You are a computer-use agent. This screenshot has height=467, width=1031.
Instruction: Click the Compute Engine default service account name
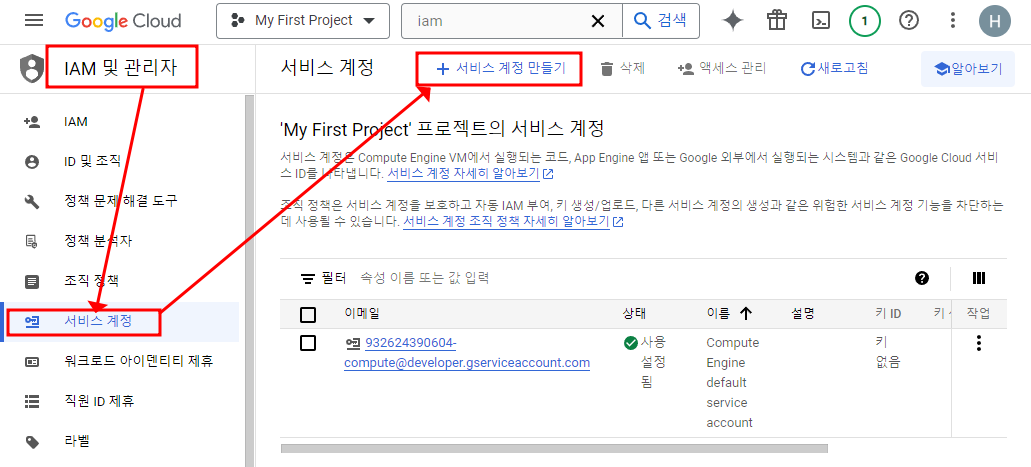(x=732, y=382)
